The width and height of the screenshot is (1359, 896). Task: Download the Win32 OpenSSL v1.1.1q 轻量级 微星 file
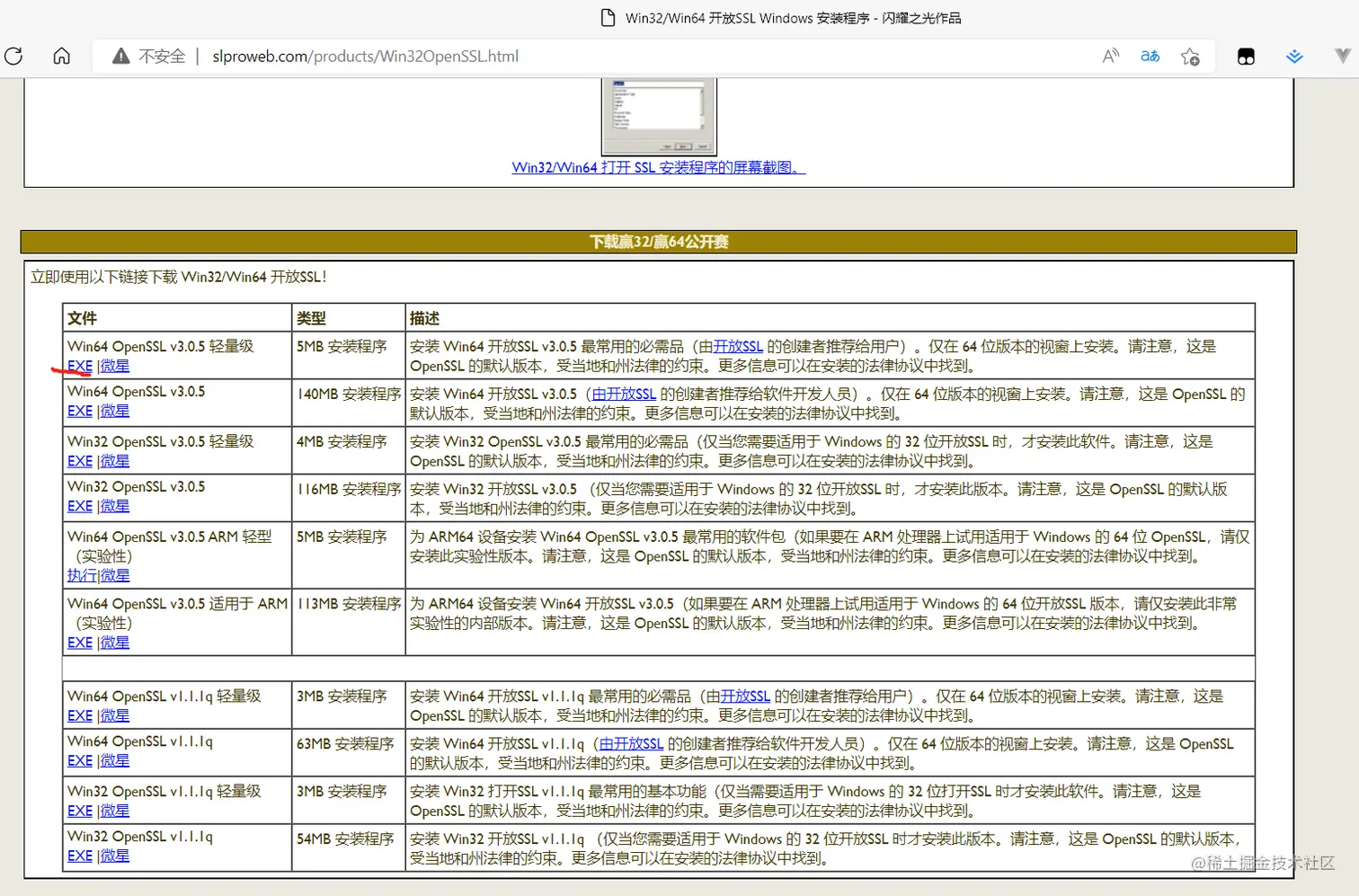(x=114, y=811)
